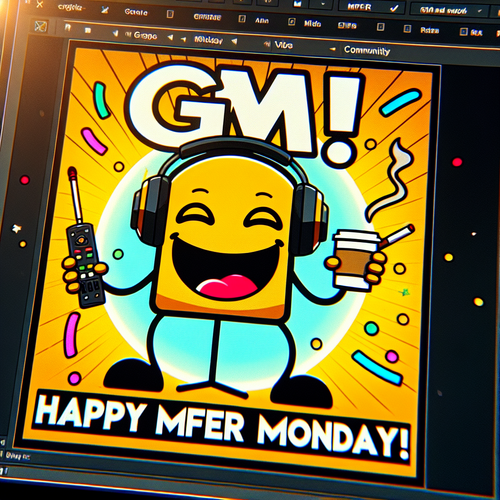Click the 'HAPPY MFER MONDAY!' banner text
Image resolution: width=500 pixels, height=500 pixels.
221,426
